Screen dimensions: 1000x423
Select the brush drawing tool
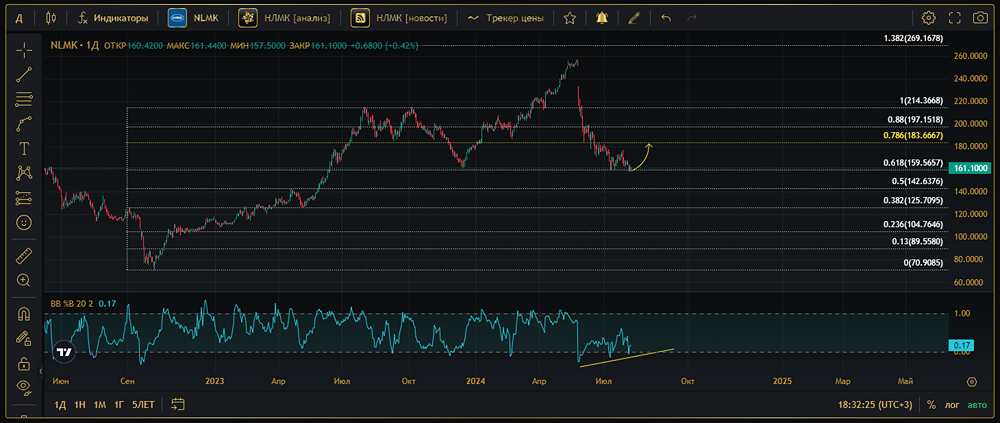coord(24,124)
